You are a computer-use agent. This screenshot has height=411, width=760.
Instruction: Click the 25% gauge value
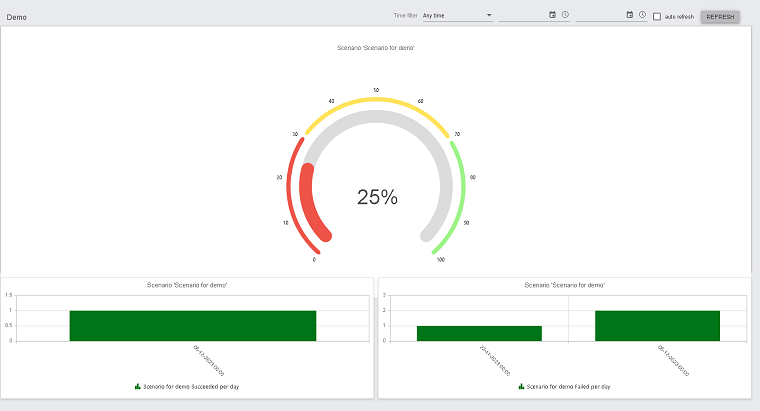point(377,198)
